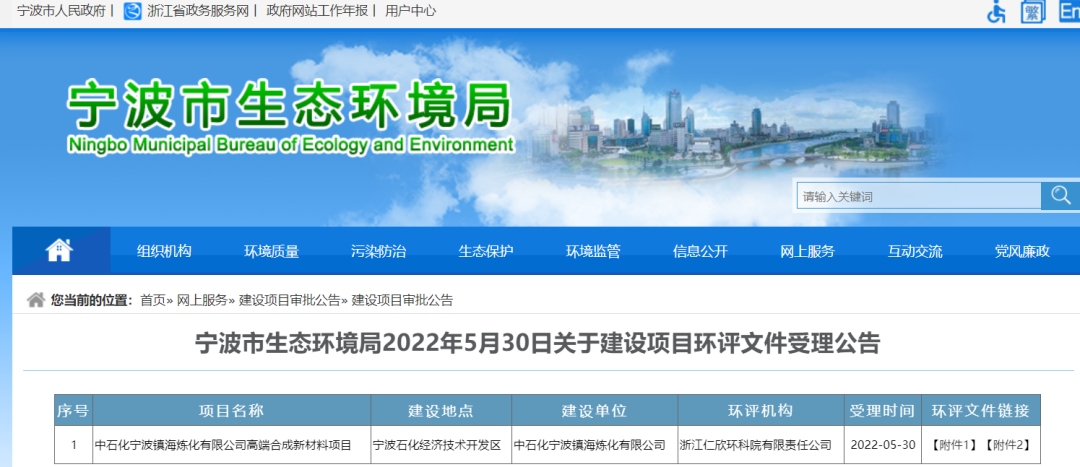Click the home icon in navigation bar
The height and width of the screenshot is (467, 1080).
tap(60, 251)
